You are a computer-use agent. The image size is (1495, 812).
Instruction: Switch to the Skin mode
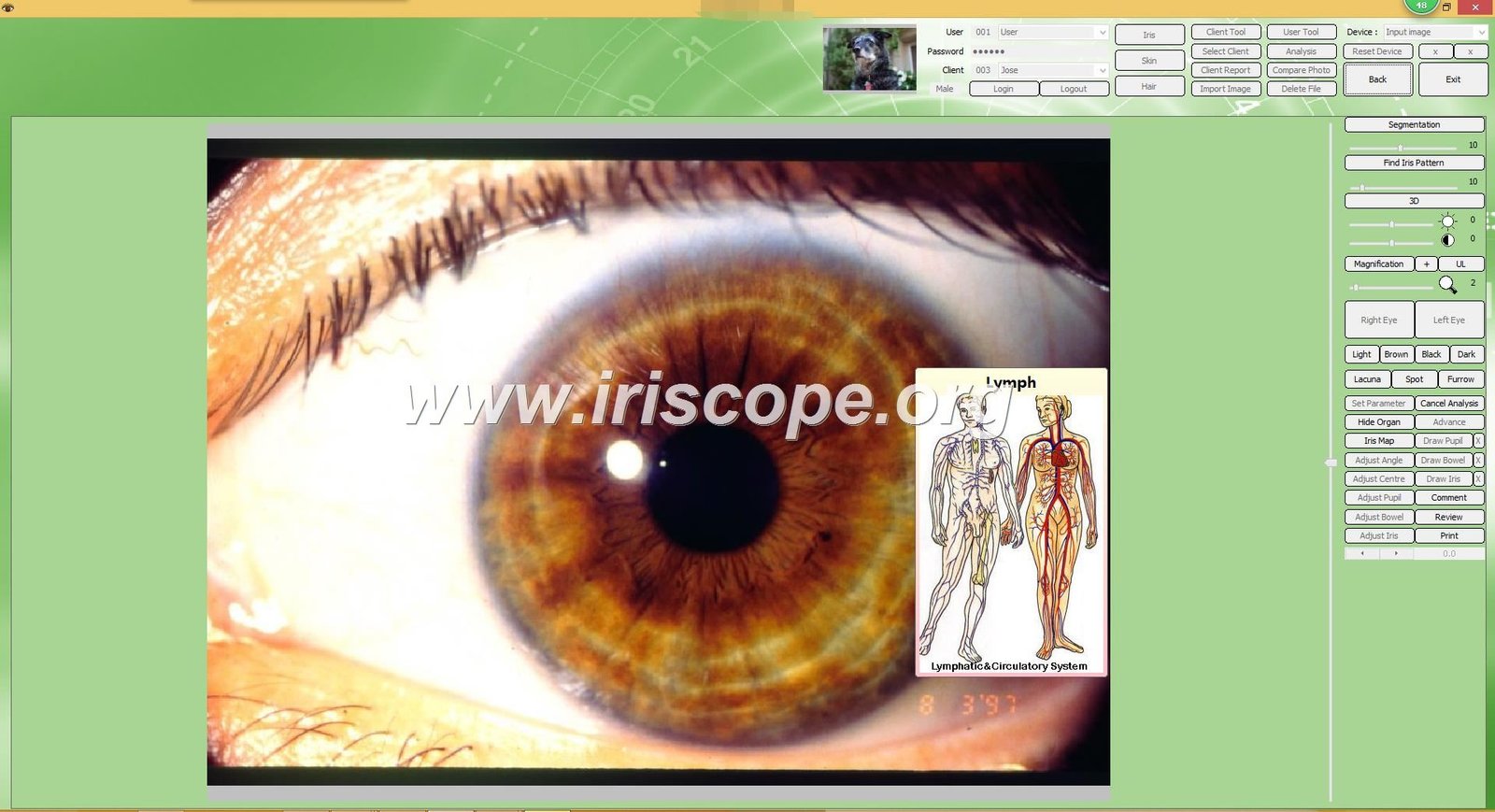click(x=1149, y=61)
